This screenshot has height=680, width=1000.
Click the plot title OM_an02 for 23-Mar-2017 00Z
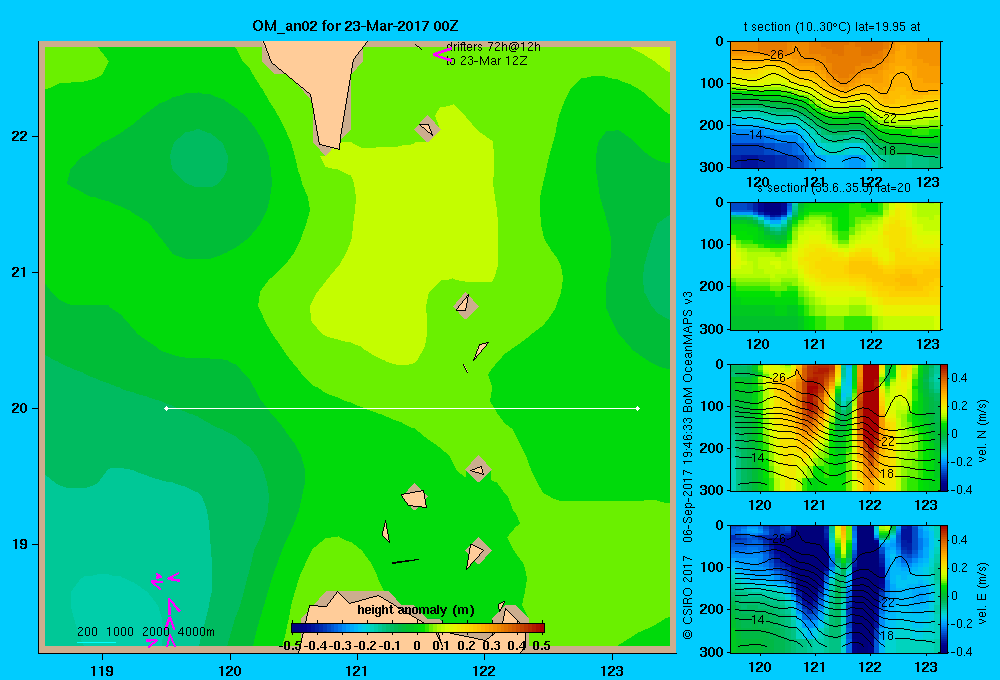tap(355, 26)
